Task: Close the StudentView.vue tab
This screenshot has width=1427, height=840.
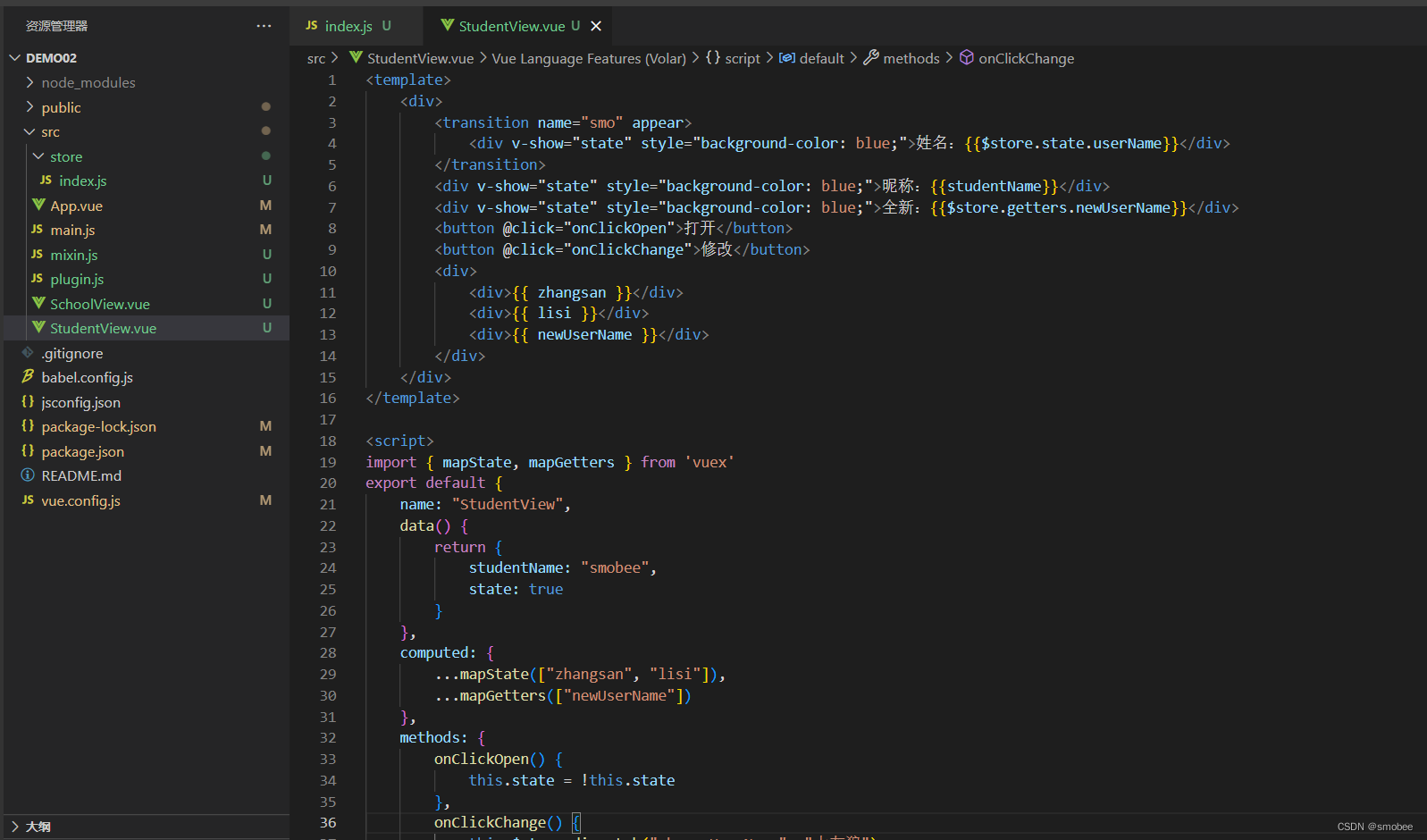Action: click(x=596, y=26)
